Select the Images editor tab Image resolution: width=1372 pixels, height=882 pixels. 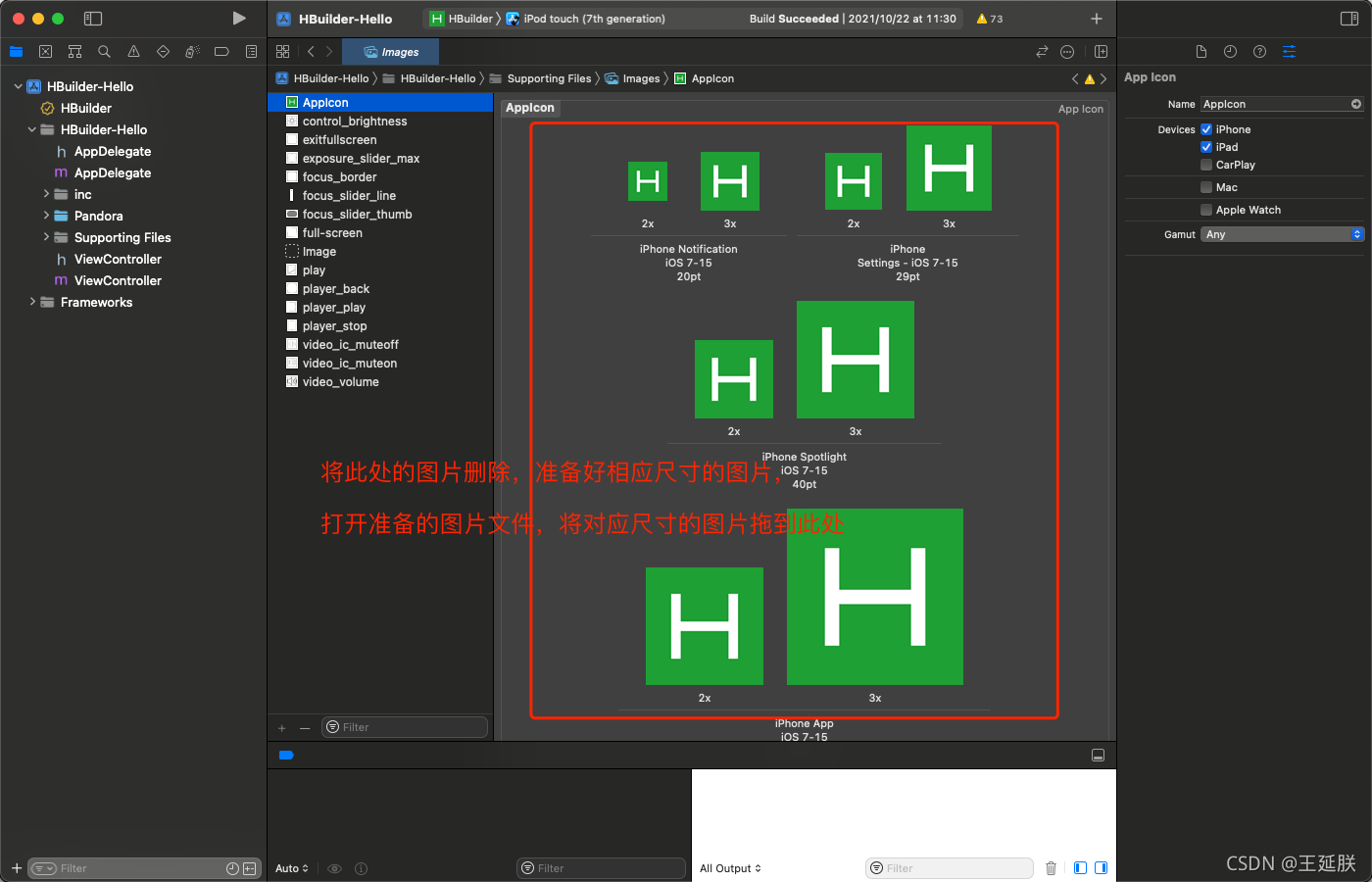tap(391, 52)
